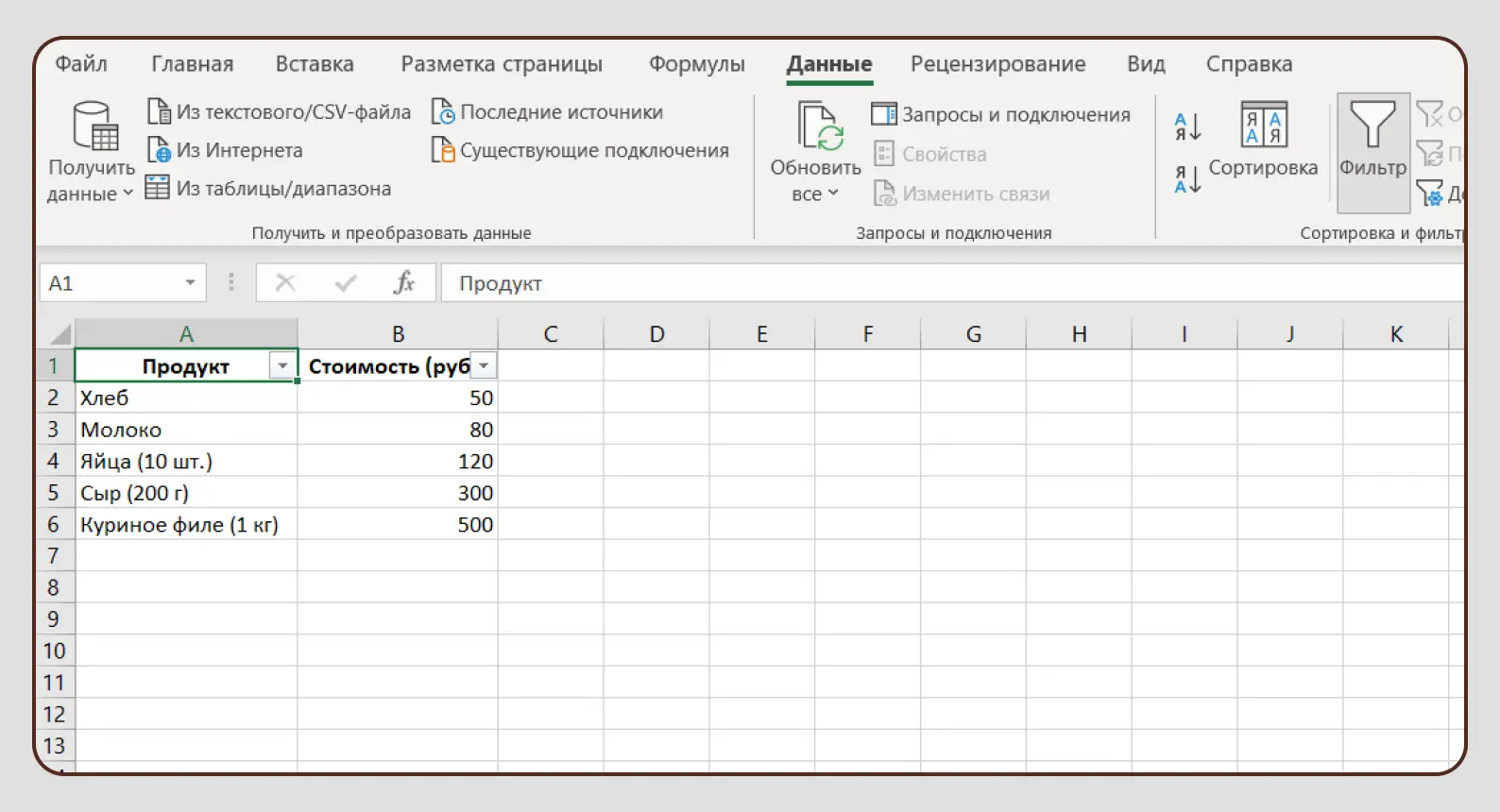Viewport: 1500px width, 812px height.
Task: Click Изменить связи
Action: [961, 194]
